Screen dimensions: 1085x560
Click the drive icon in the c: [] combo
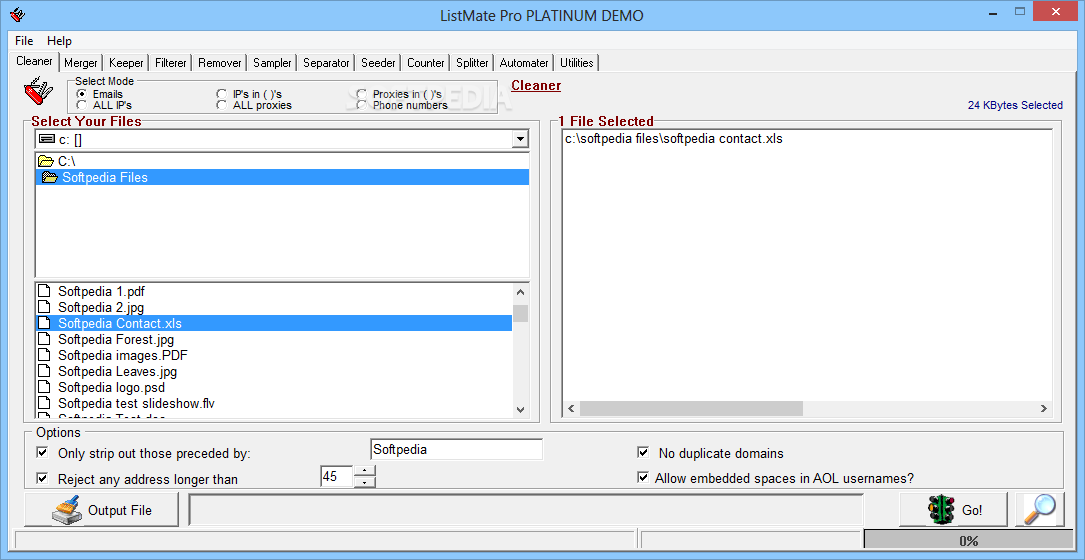pyautogui.click(x=47, y=139)
